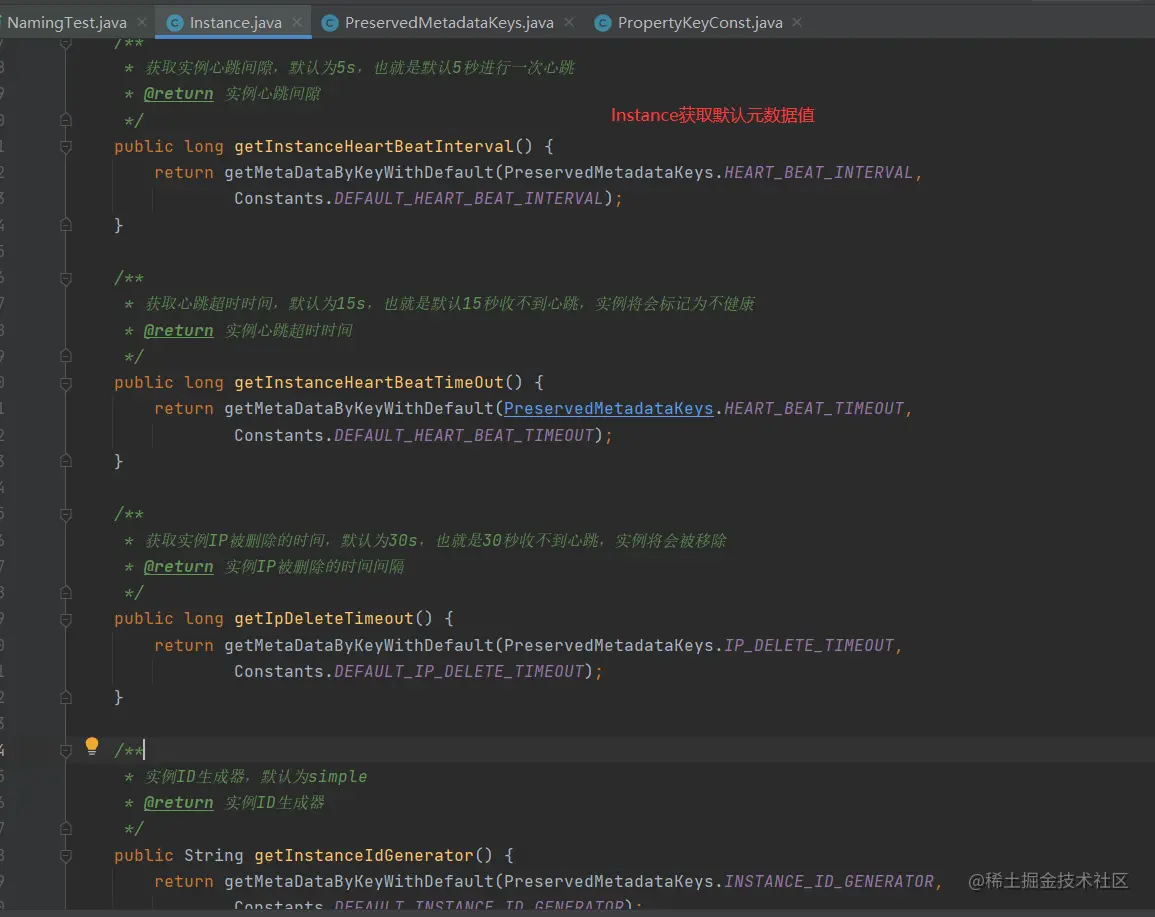The height and width of the screenshot is (917, 1155).
Task: Click the String return type keyword
Action: pos(214,855)
